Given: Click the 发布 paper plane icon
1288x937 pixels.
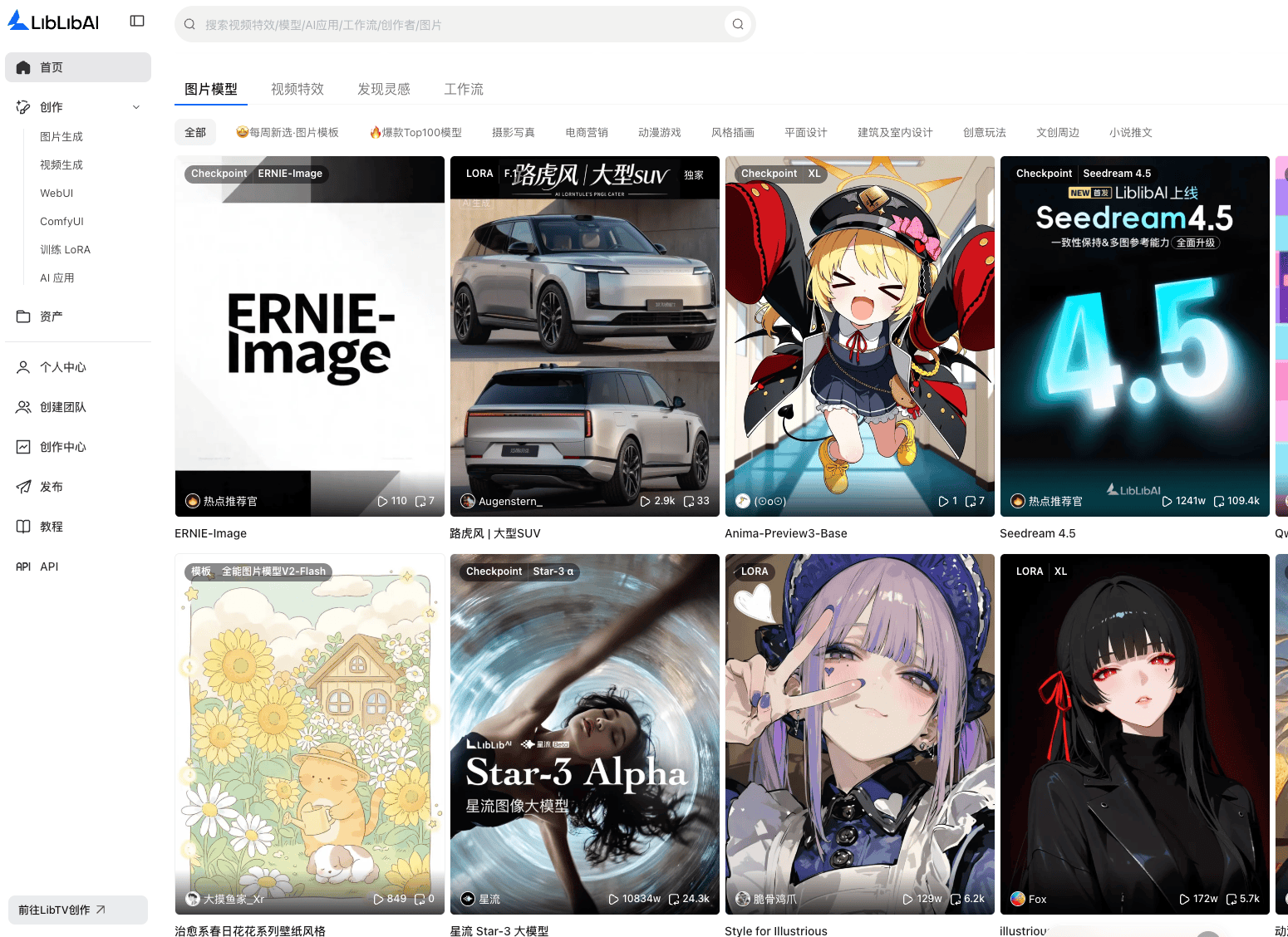Looking at the screenshot, I should tap(23, 487).
